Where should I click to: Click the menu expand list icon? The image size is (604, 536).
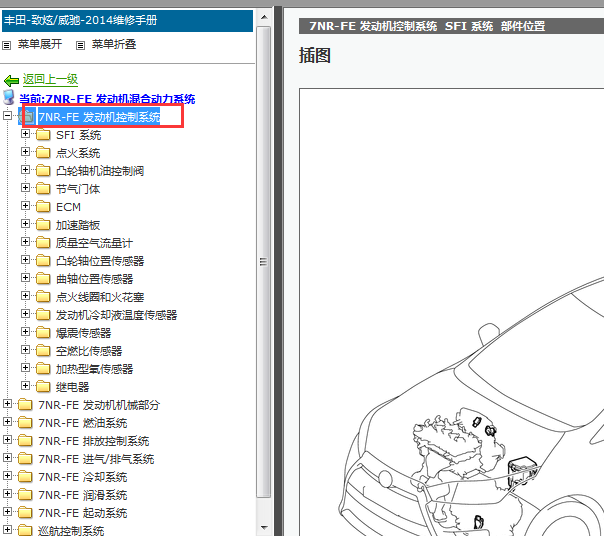(x=7, y=46)
